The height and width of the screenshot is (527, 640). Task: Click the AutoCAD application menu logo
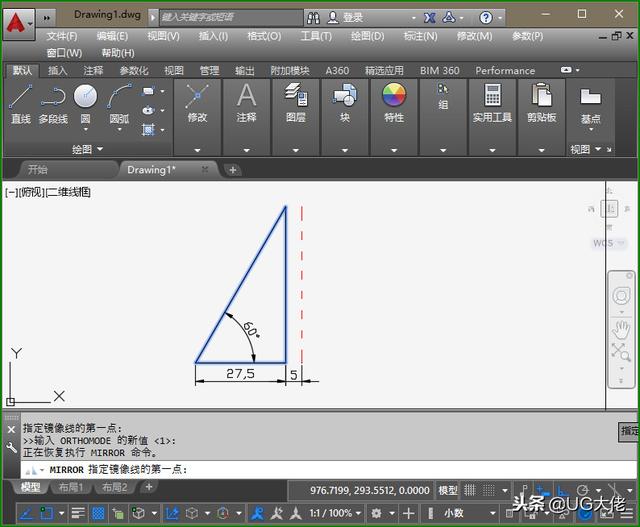pyautogui.click(x=17, y=18)
